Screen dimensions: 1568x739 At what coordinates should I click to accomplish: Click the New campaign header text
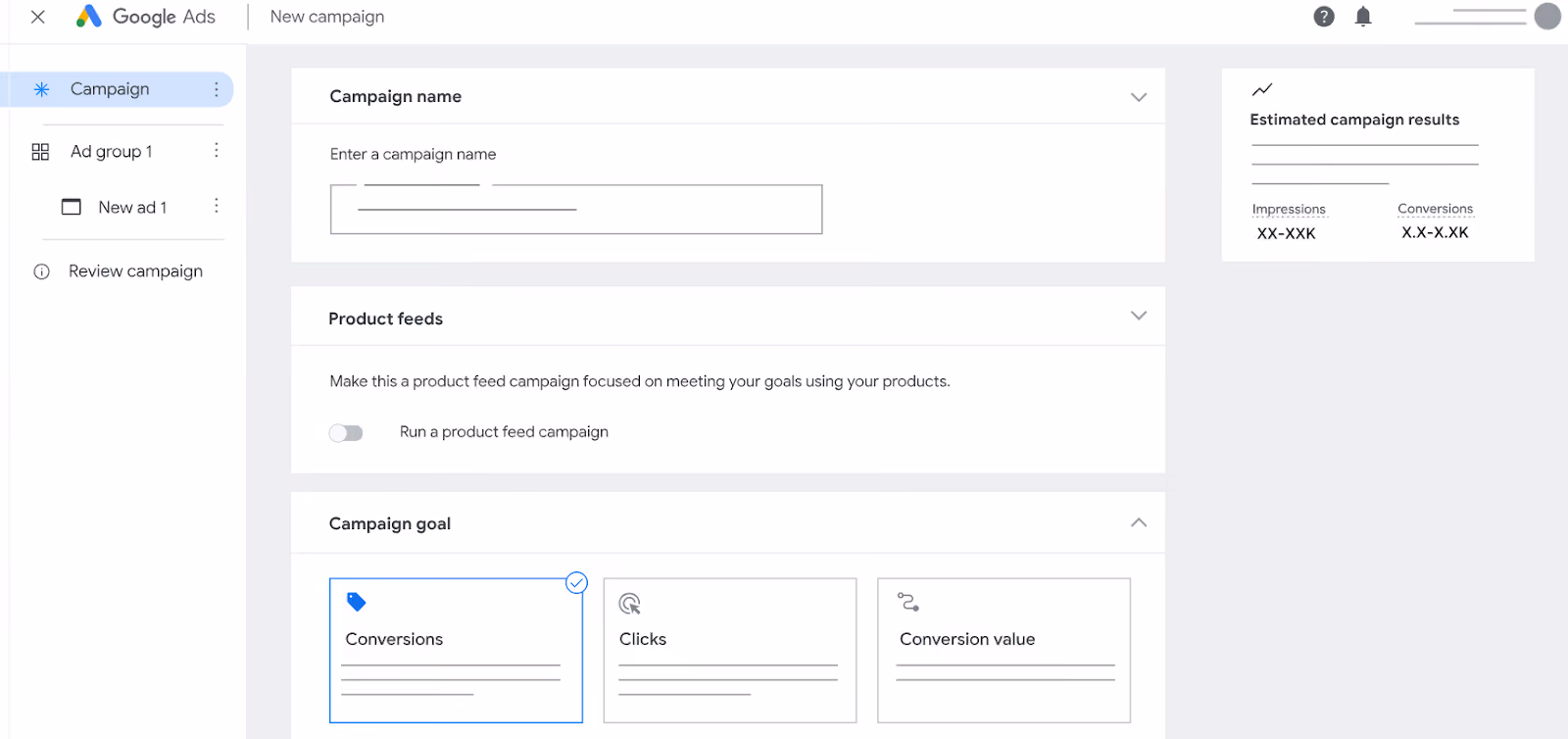[327, 17]
